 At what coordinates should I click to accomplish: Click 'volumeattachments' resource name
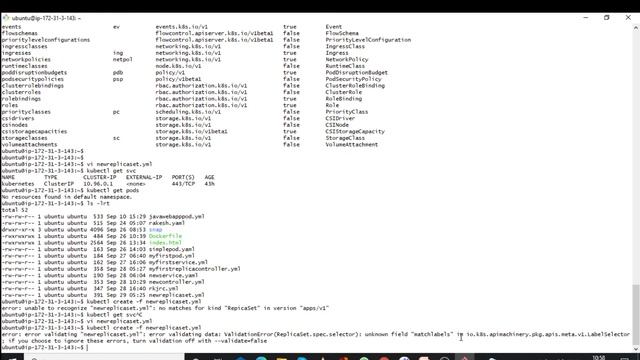(29, 144)
